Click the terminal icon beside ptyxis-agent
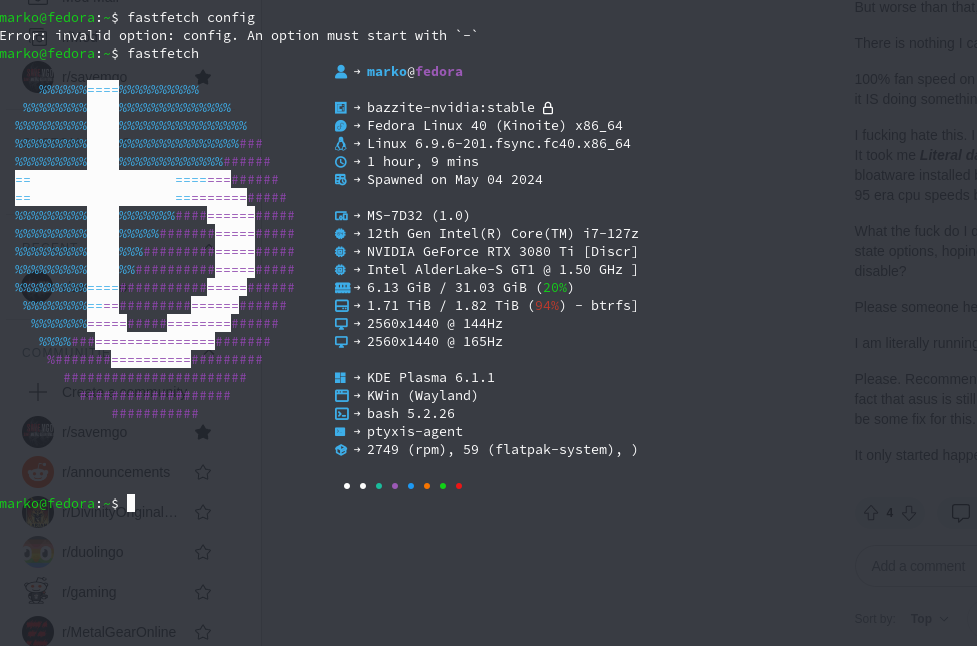The image size is (977, 647). point(340,432)
